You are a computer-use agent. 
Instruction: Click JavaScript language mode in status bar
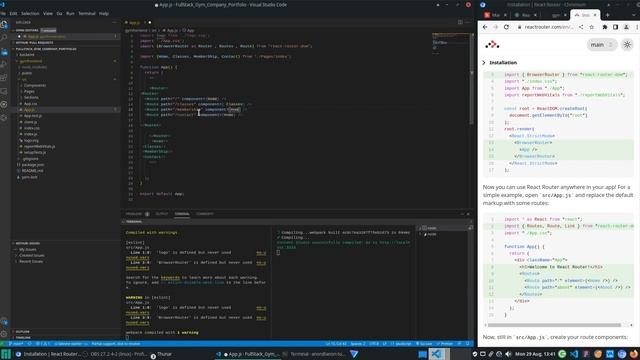(403, 344)
